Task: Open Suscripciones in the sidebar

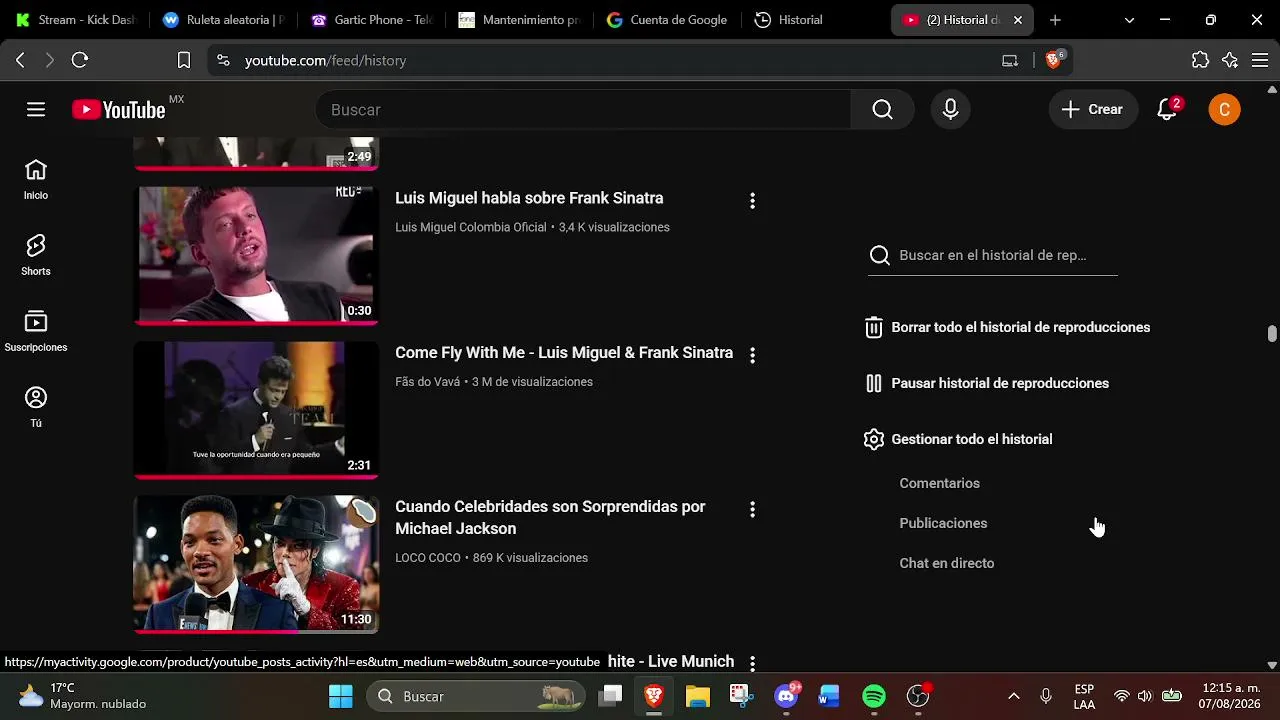Action: pyautogui.click(x=36, y=332)
